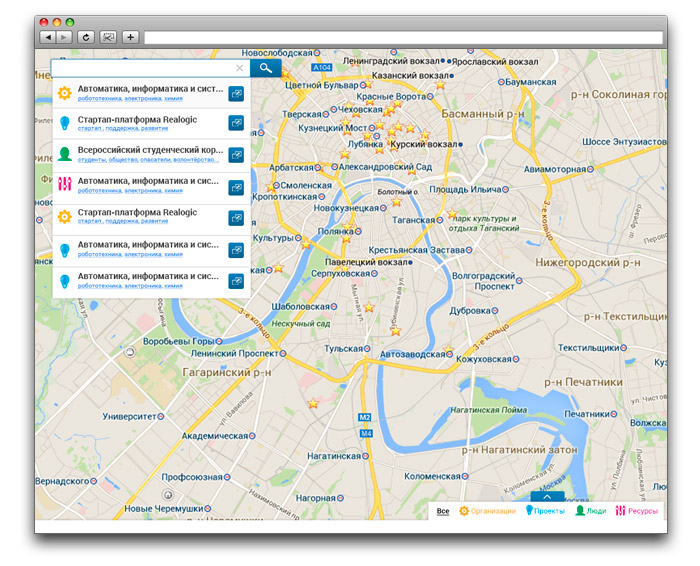Click the browser back arrow
This screenshot has width=700, height=566.
click(x=48, y=37)
